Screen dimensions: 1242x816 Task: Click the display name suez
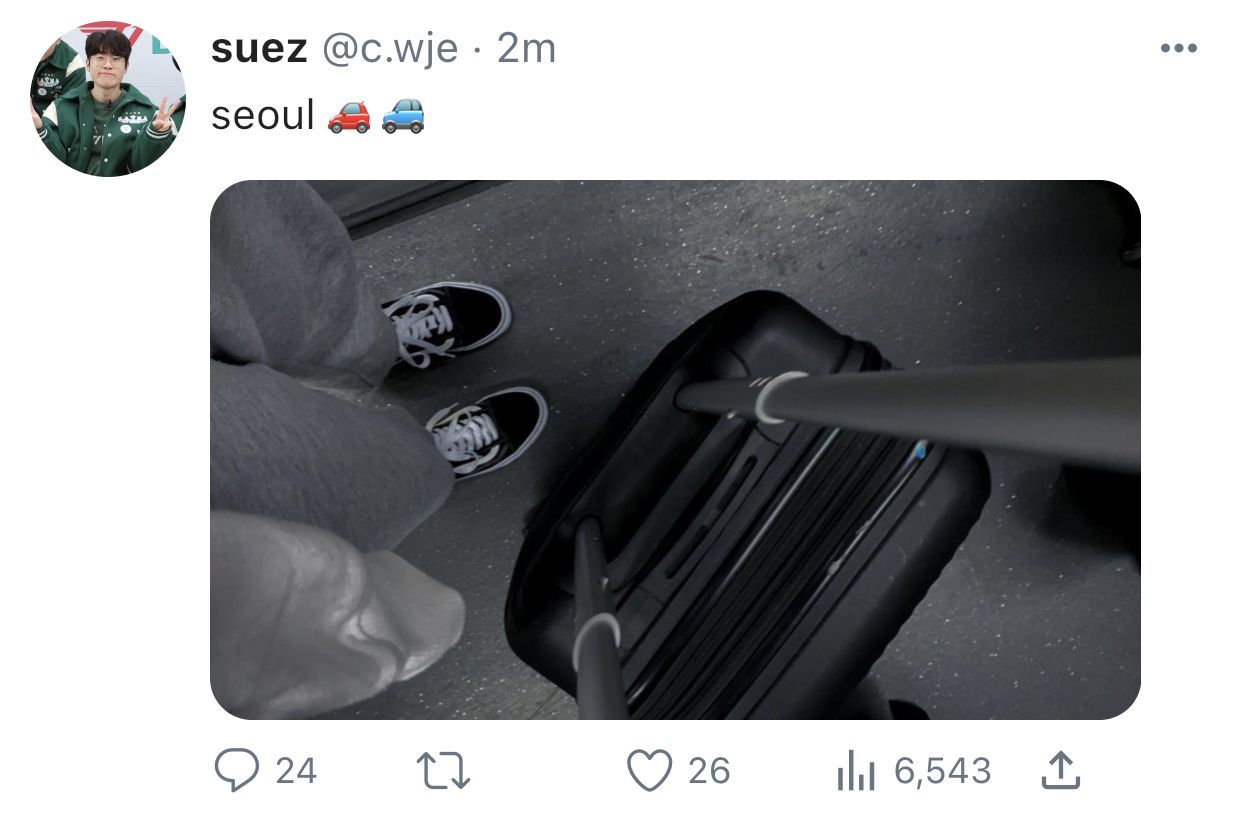[x=259, y=48]
